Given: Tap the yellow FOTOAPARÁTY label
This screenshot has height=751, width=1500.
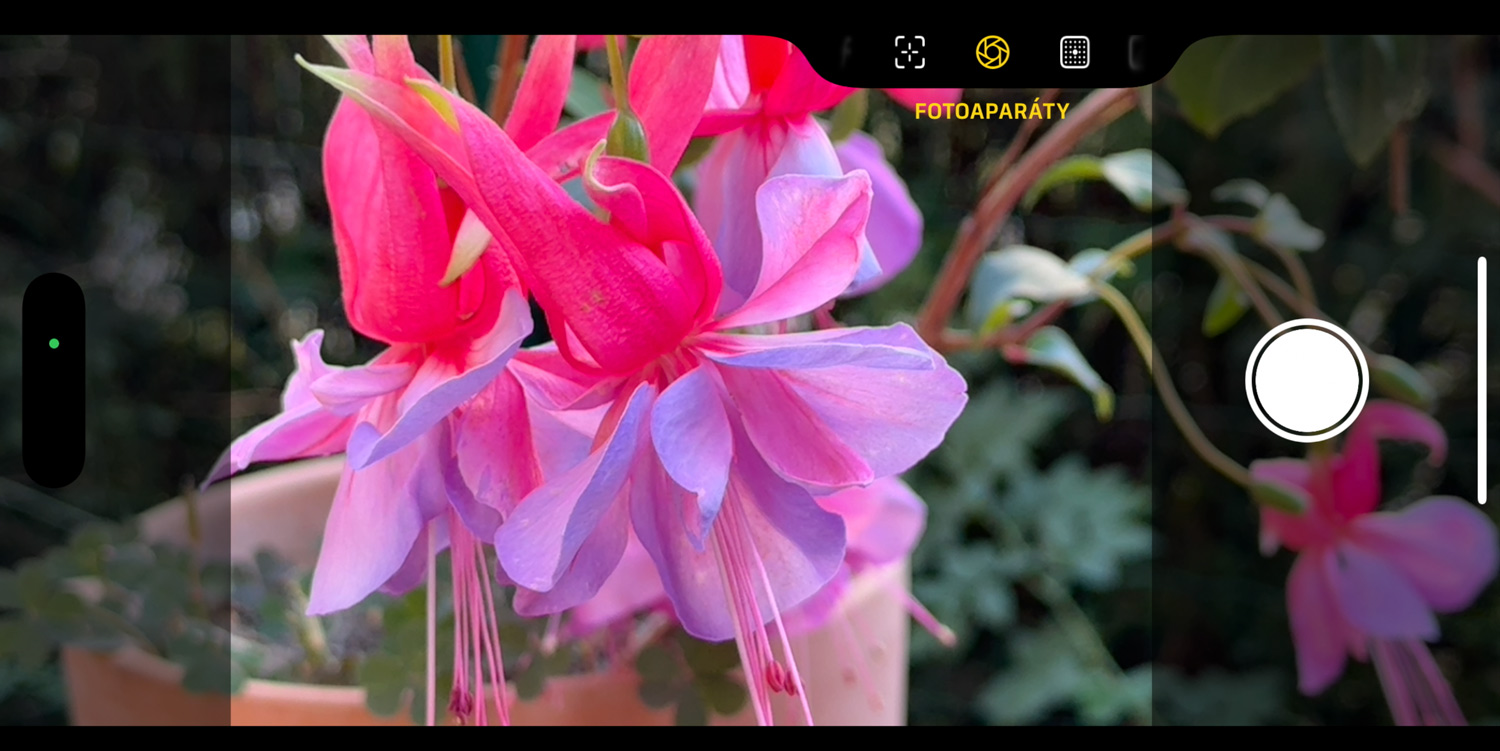Looking at the screenshot, I should pos(991,111).
